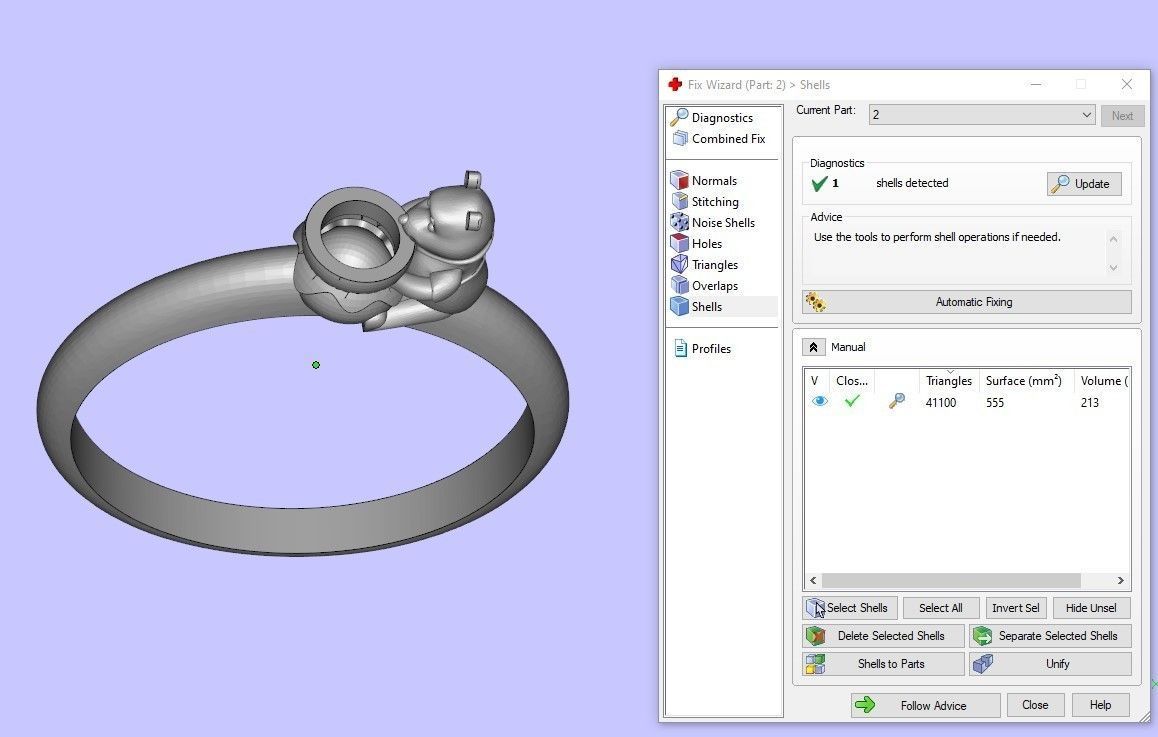Run Automatic Fixing

click(x=967, y=302)
